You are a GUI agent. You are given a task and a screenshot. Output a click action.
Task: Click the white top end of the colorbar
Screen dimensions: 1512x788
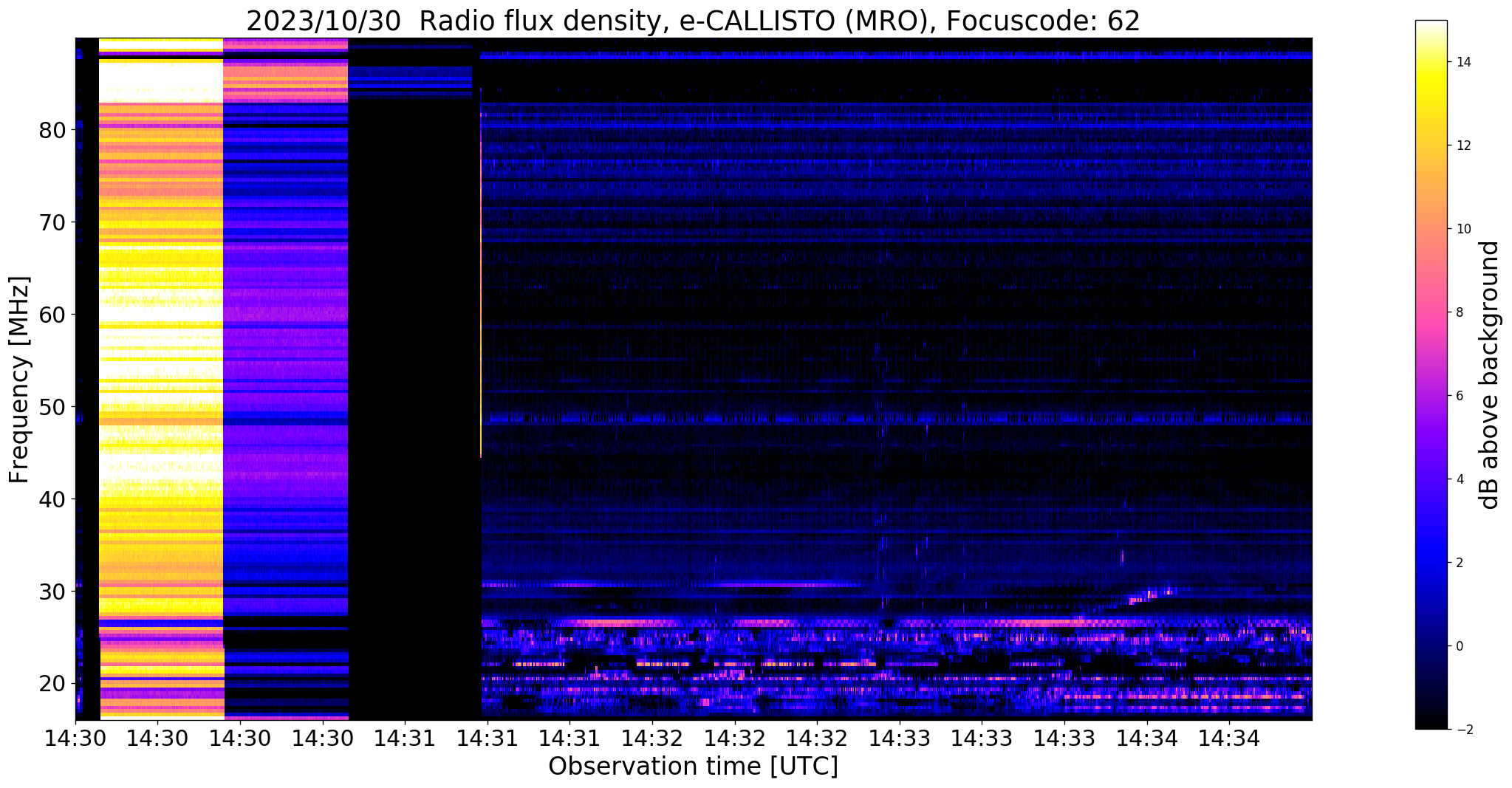(x=1431, y=26)
